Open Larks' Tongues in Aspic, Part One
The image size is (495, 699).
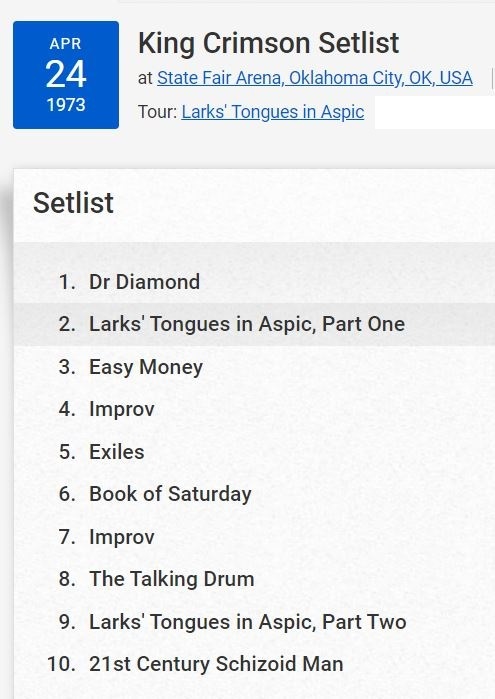[x=247, y=324]
